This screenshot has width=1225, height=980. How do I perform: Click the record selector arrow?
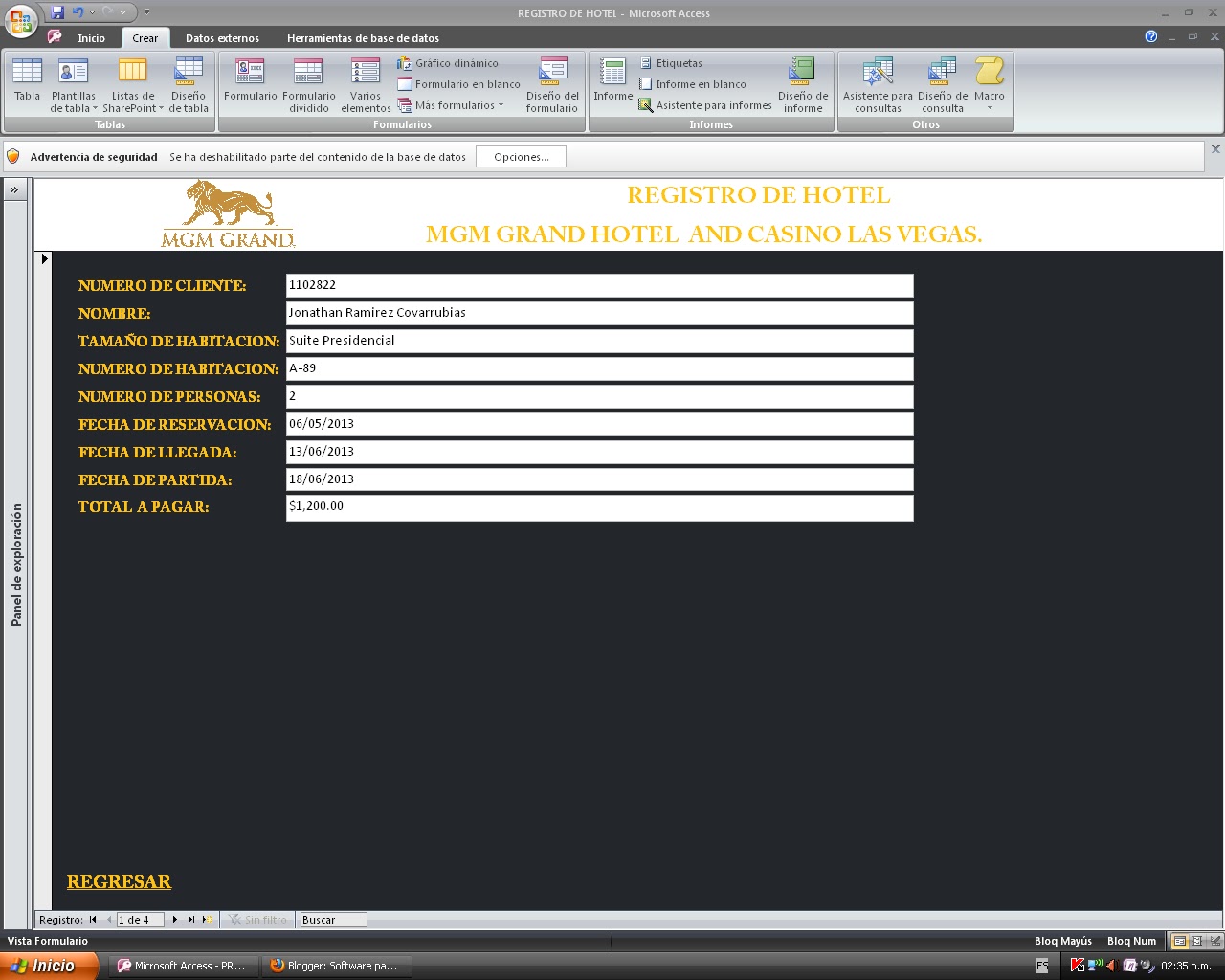[44, 258]
